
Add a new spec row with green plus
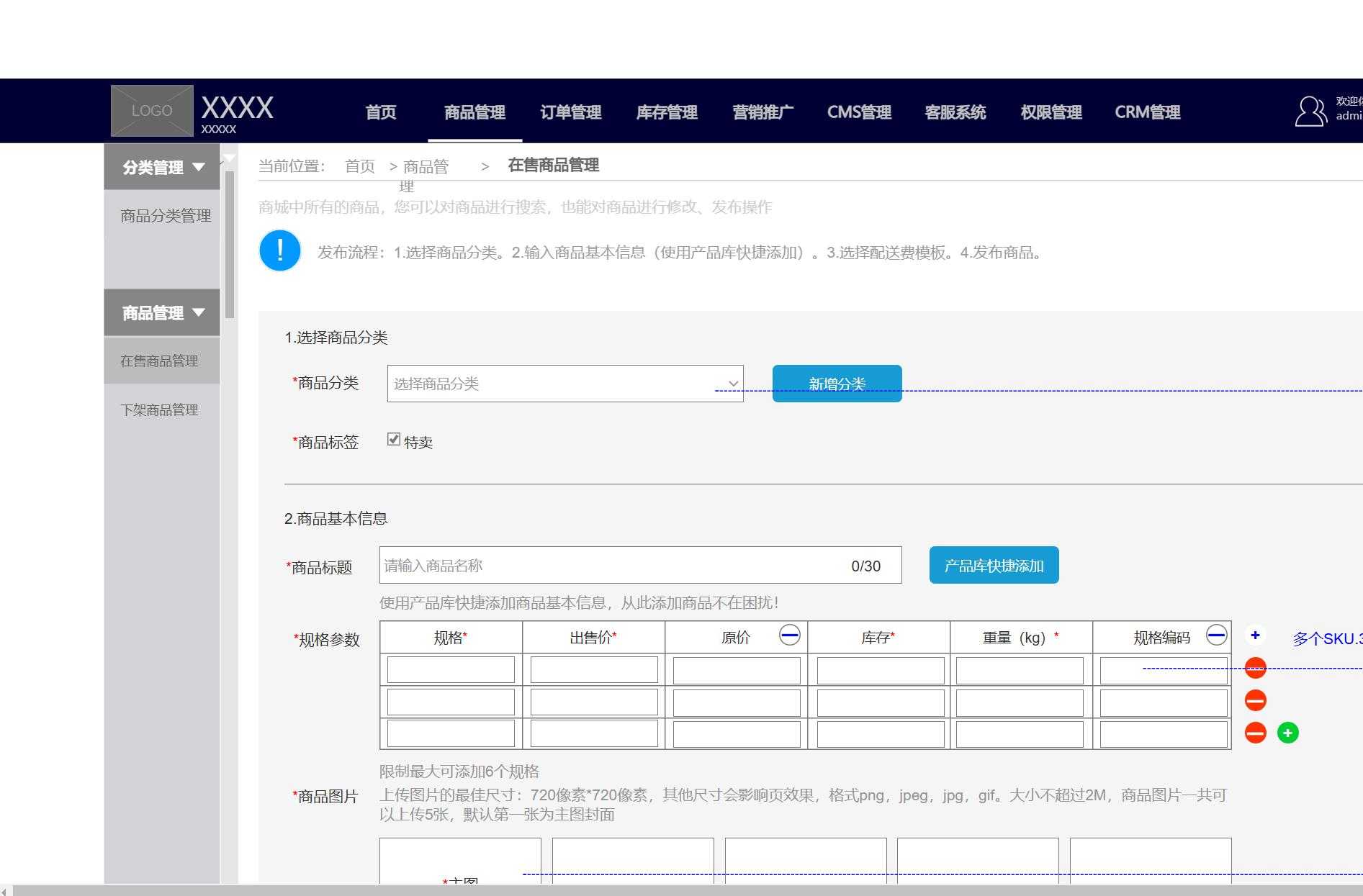coord(1287,733)
